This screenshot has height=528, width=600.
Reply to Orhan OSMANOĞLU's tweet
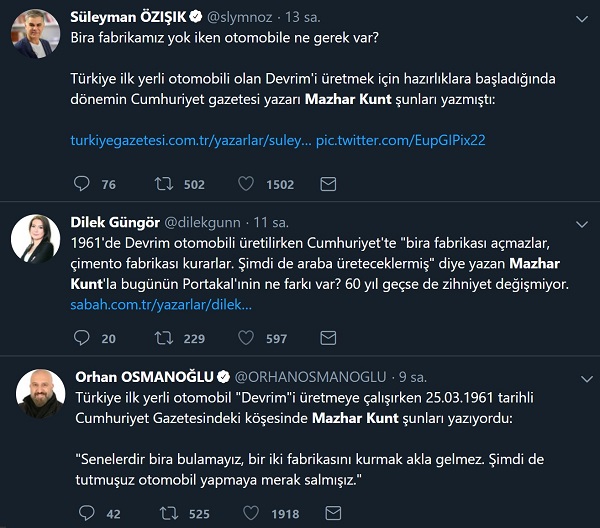click(x=82, y=514)
